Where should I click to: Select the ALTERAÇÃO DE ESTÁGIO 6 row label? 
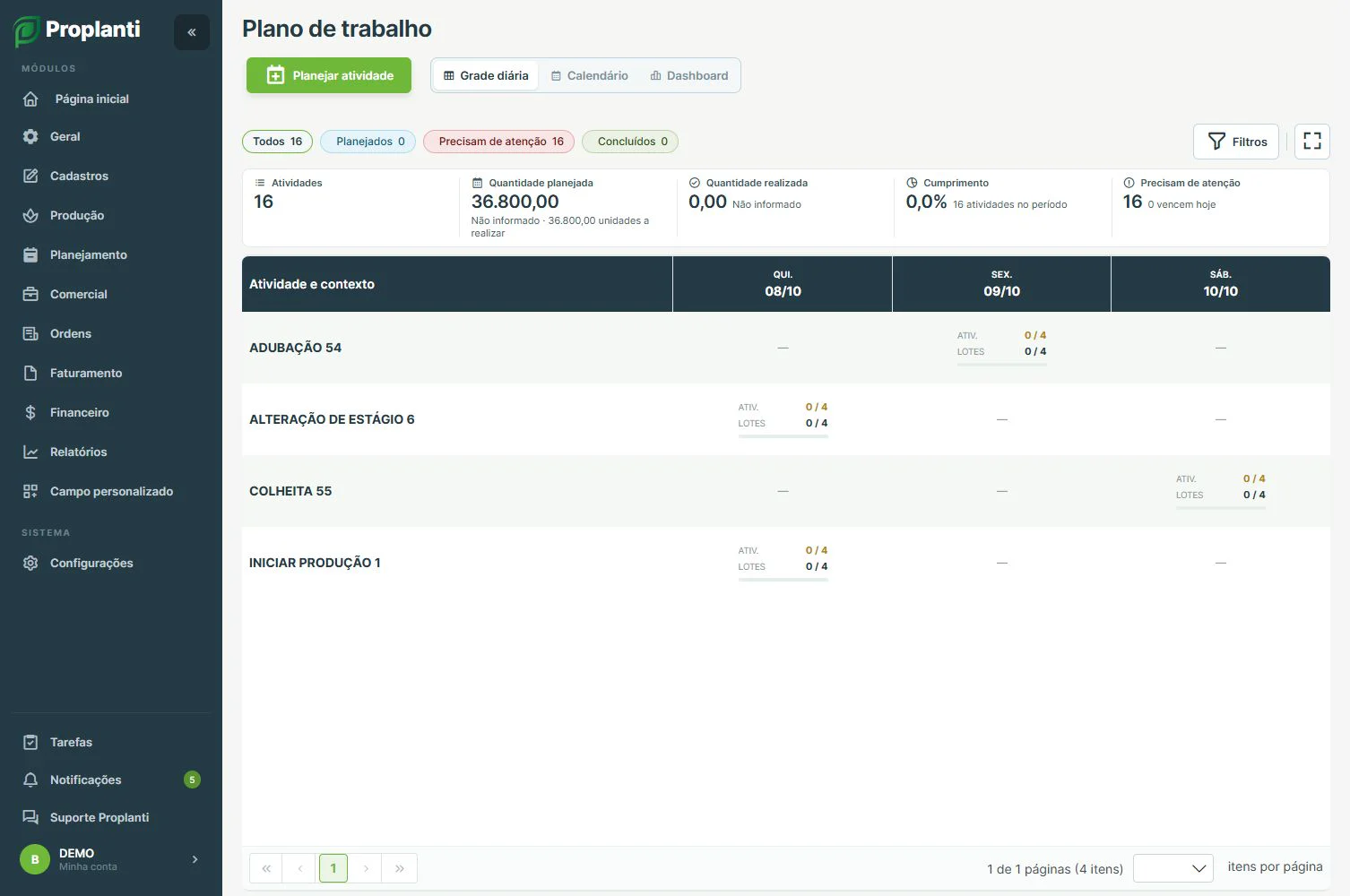click(x=332, y=419)
